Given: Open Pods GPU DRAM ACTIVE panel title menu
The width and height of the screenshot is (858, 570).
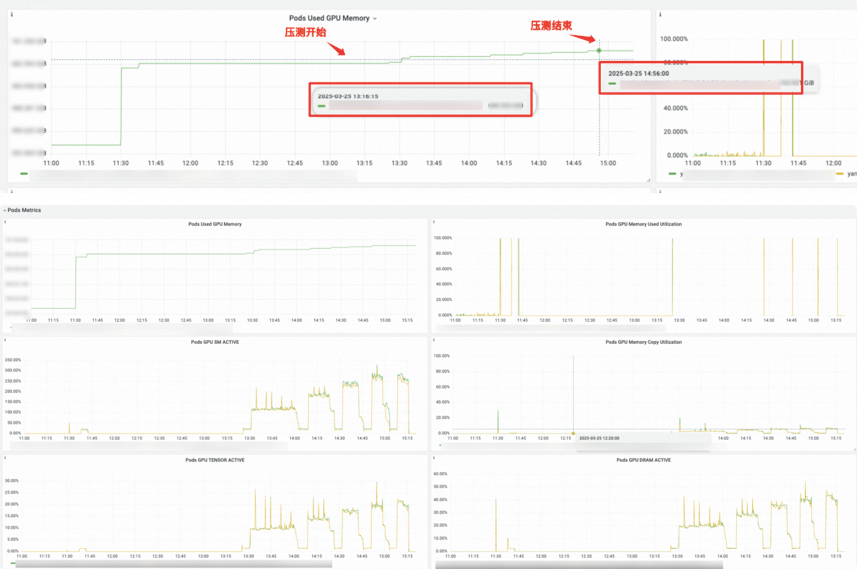Looking at the screenshot, I should click(643, 460).
